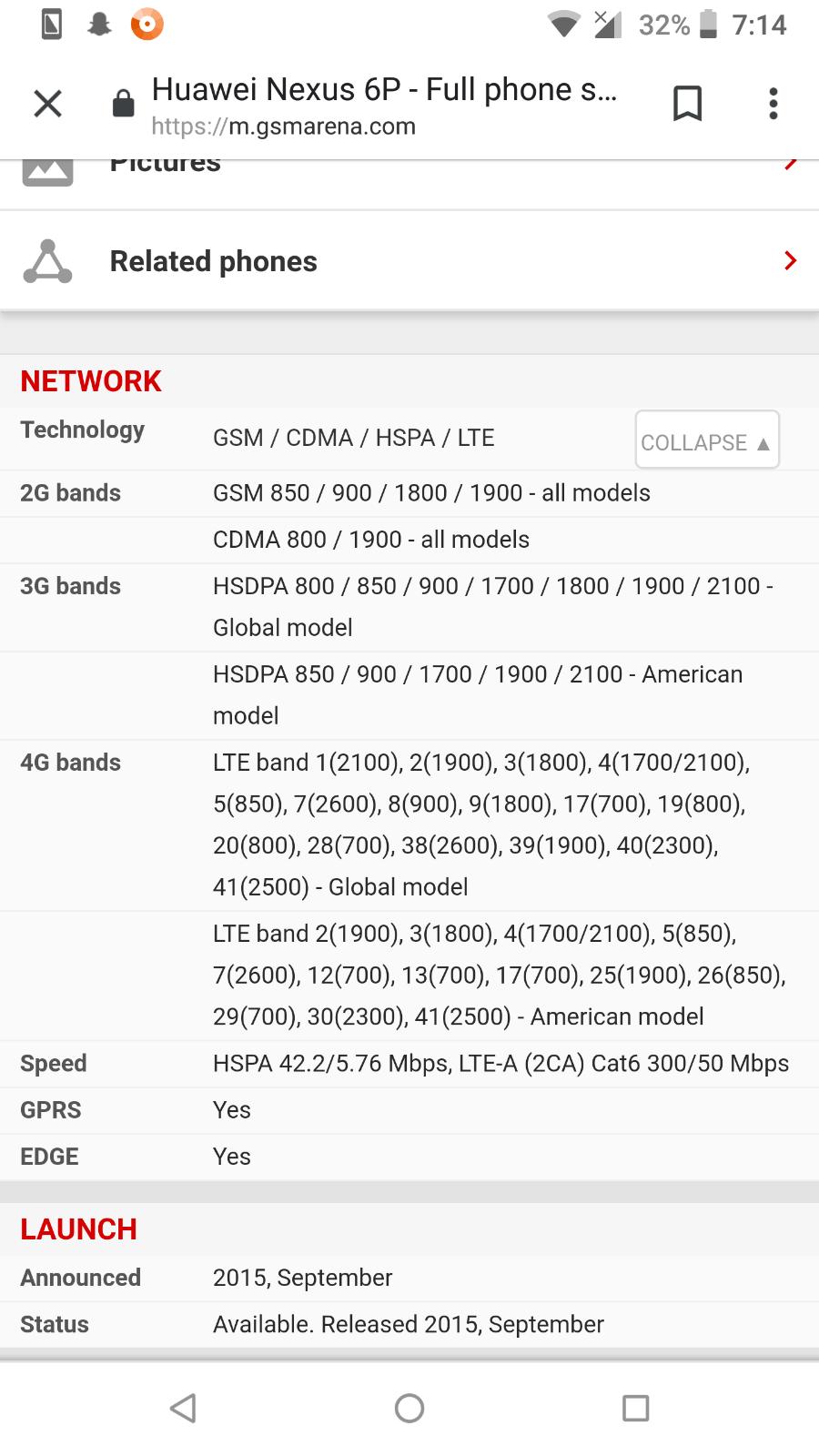
Task: Bookmark this page with bookmark icon
Action: pyautogui.click(x=687, y=104)
